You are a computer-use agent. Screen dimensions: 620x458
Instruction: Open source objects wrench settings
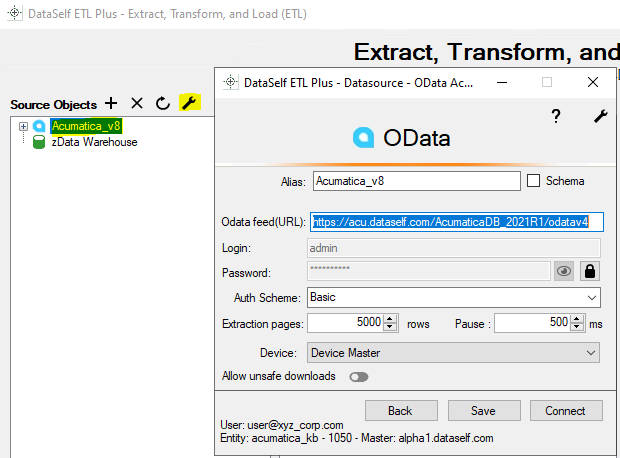[189, 103]
